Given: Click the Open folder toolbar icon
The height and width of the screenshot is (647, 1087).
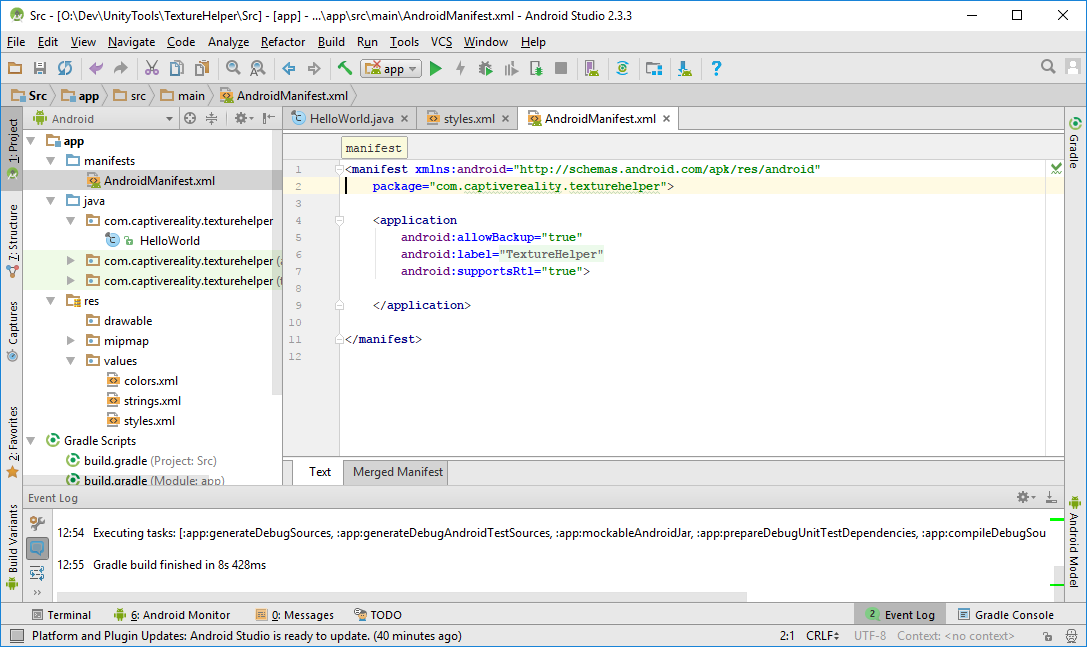Looking at the screenshot, I should coord(15,68).
